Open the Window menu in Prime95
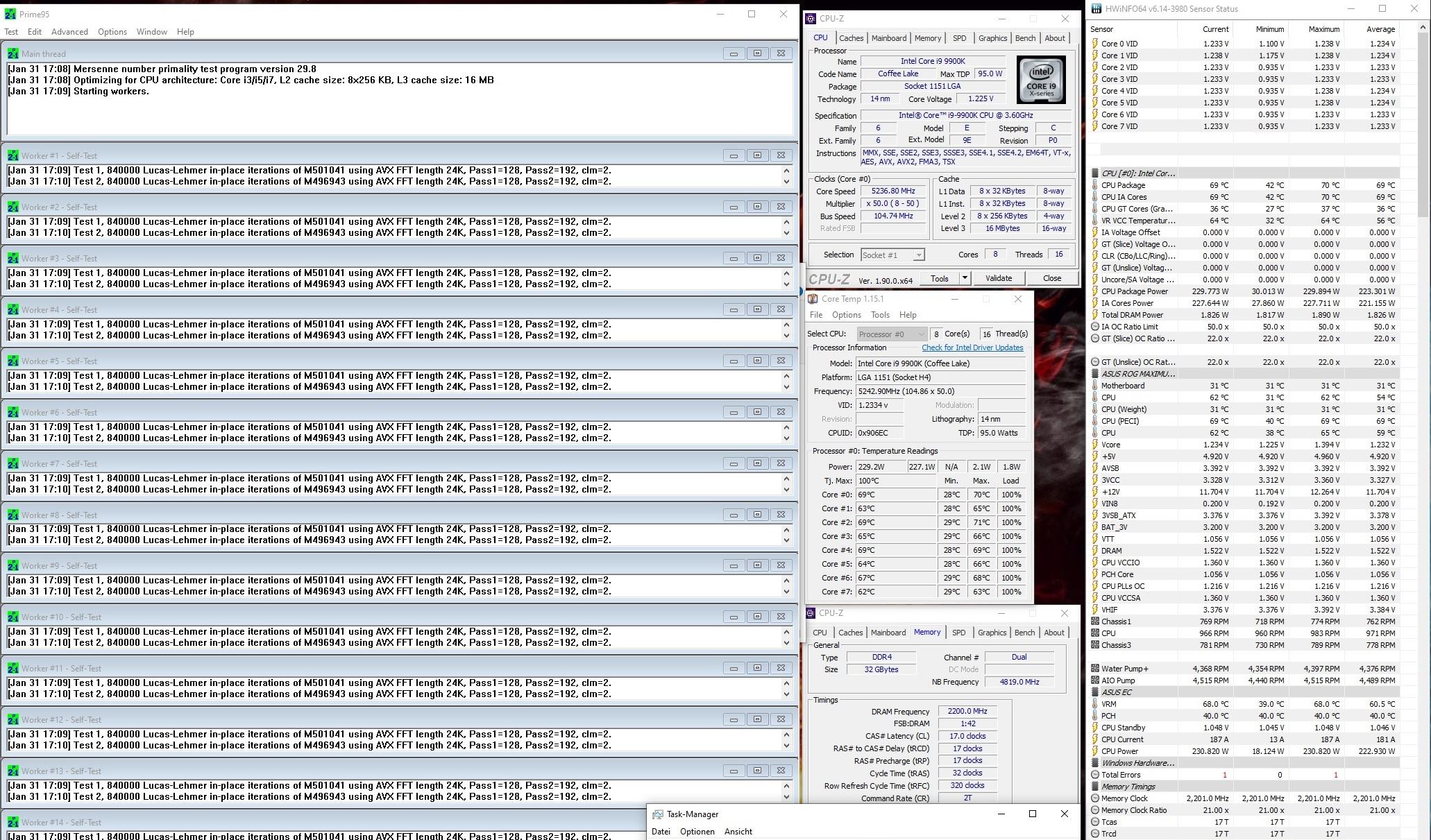This screenshot has width=1431, height=840. pos(151,32)
